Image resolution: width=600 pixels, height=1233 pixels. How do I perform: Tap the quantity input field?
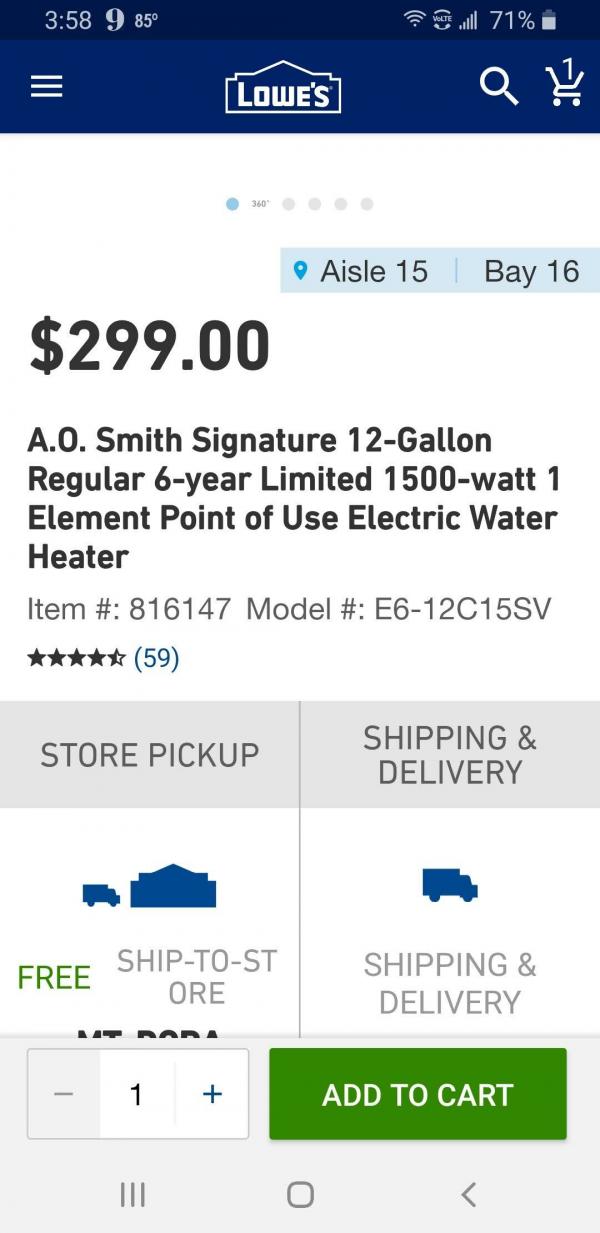pyautogui.click(x=137, y=1094)
